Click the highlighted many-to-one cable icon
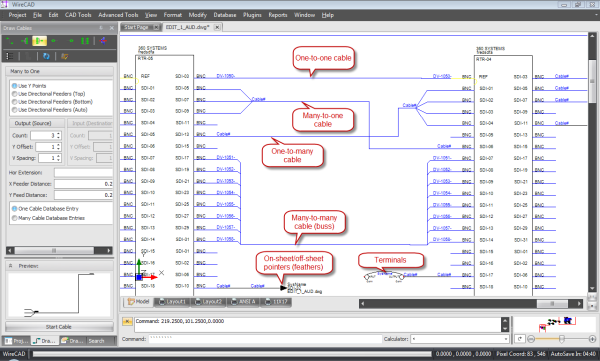 (x=39, y=41)
